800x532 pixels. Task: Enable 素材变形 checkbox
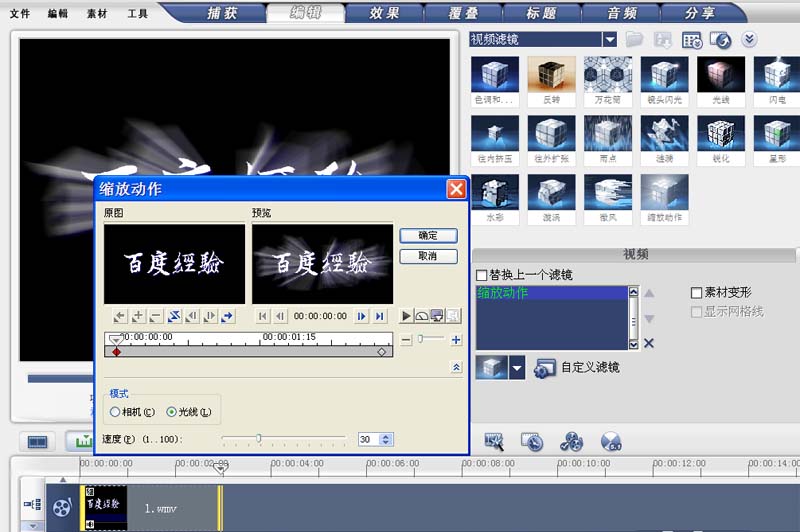pyautogui.click(x=696, y=293)
